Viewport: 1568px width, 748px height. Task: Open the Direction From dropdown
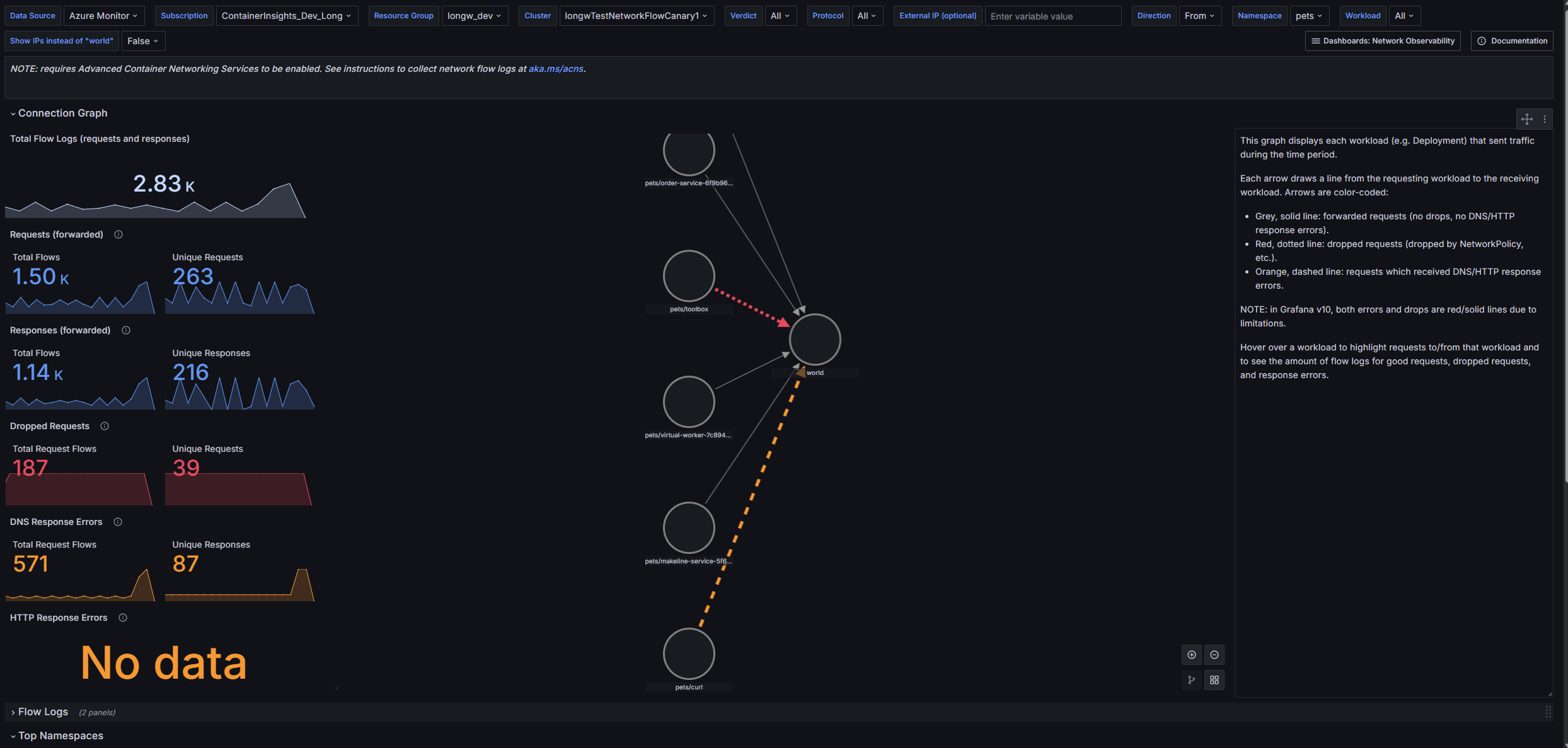[x=1199, y=16]
